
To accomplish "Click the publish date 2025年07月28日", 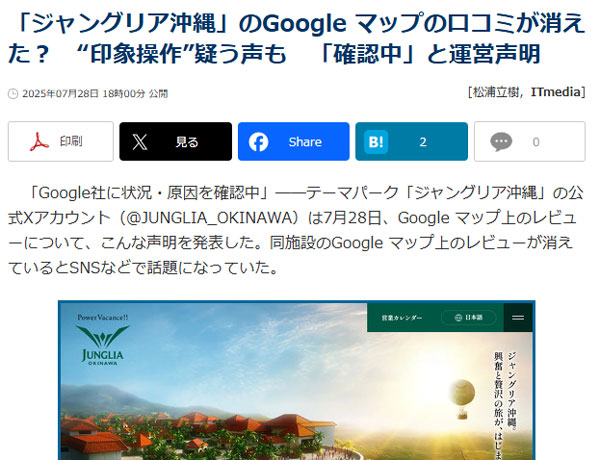I will point(60,94).
